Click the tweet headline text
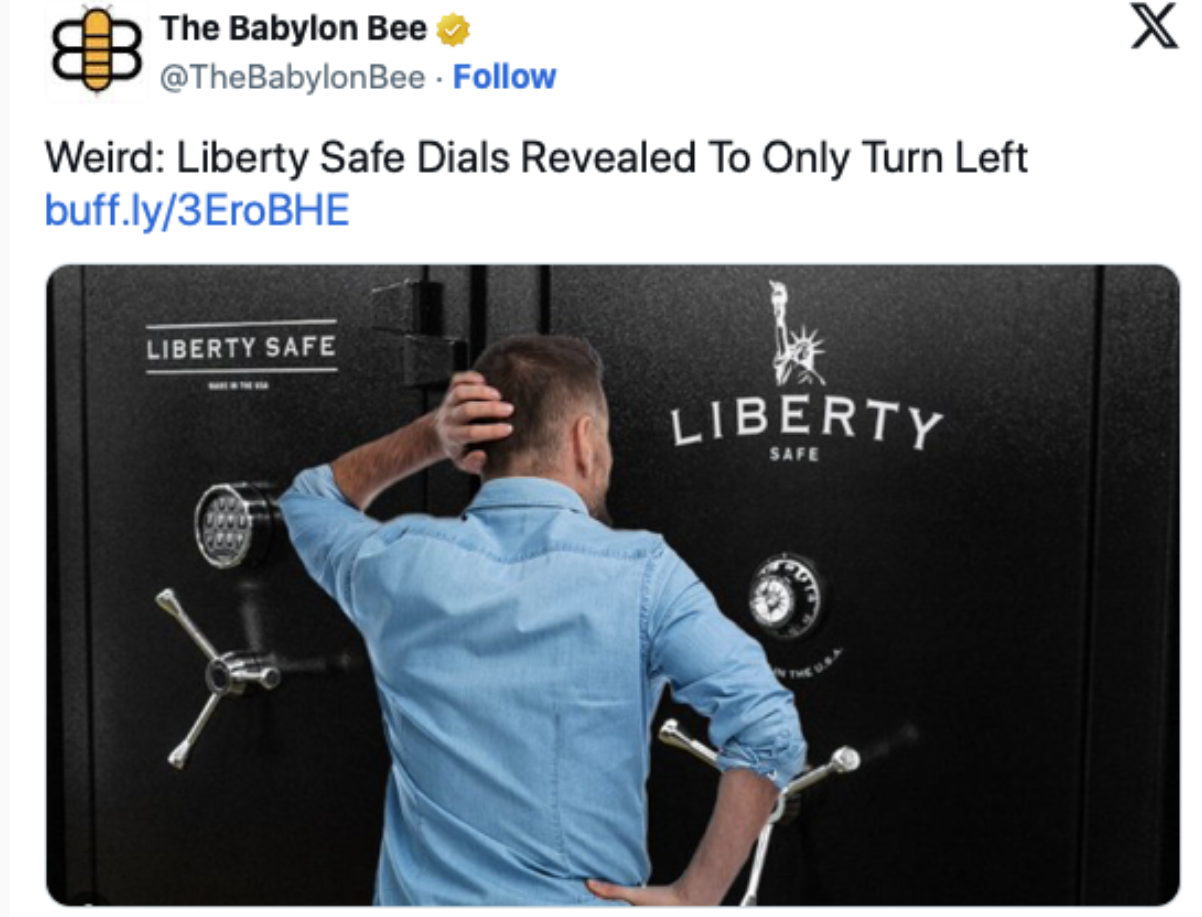 click(x=537, y=160)
